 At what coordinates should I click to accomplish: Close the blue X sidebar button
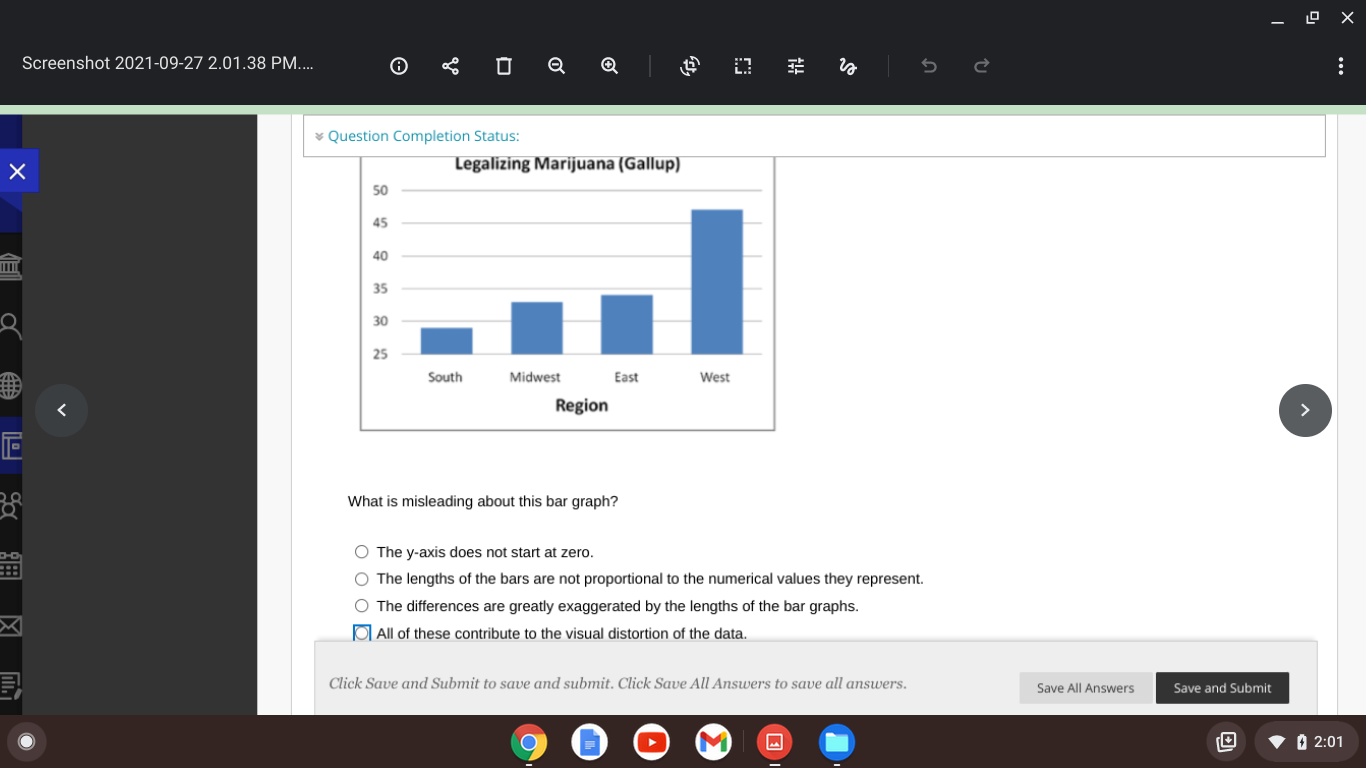(x=17, y=171)
